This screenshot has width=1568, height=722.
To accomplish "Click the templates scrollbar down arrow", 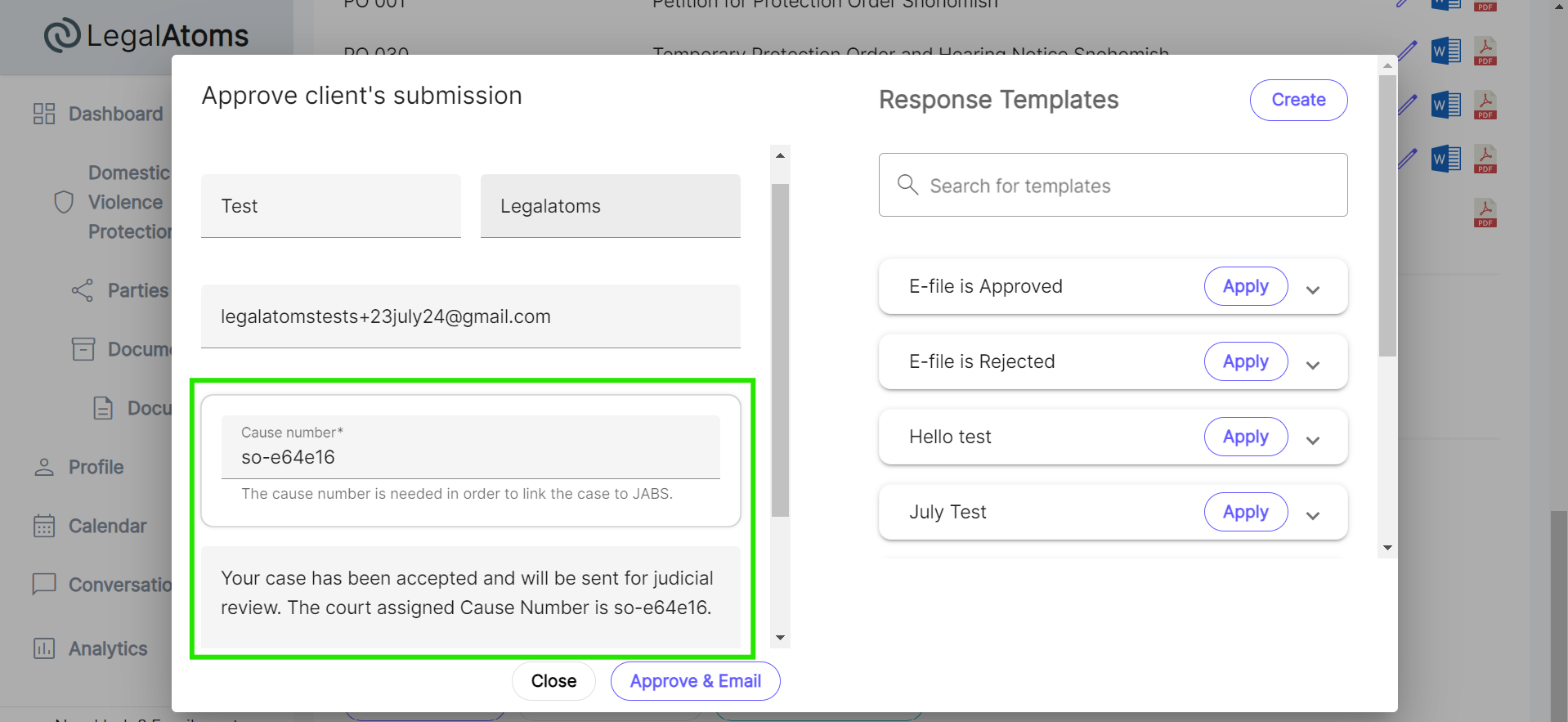I will point(1387,548).
